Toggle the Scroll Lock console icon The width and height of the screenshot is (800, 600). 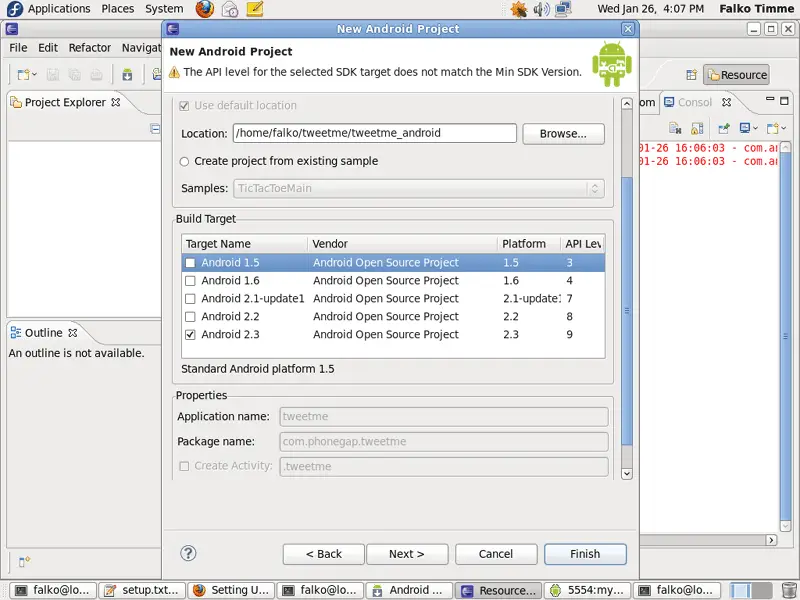[x=697, y=128]
